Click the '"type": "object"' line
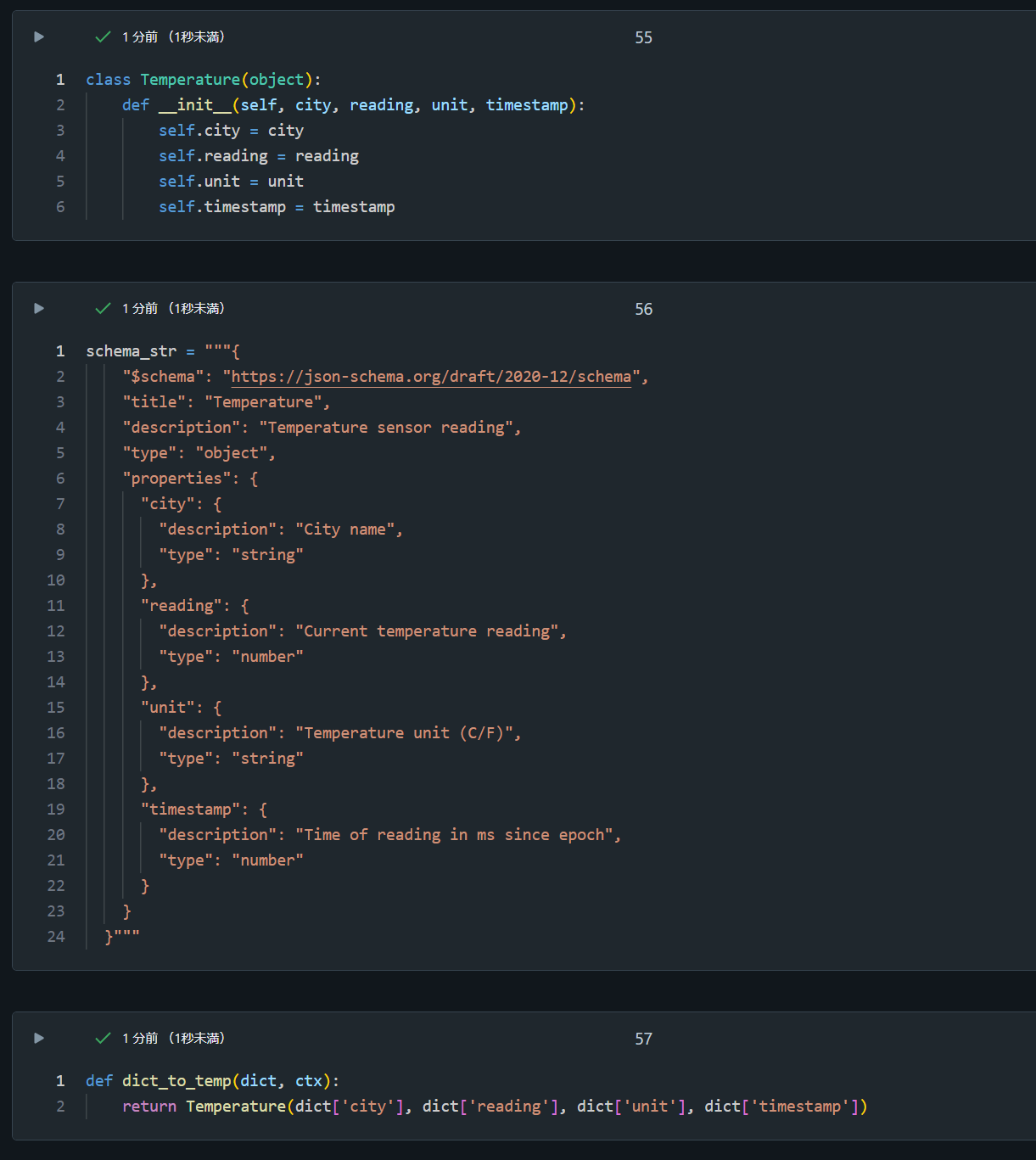The image size is (1036, 1160). point(199,453)
